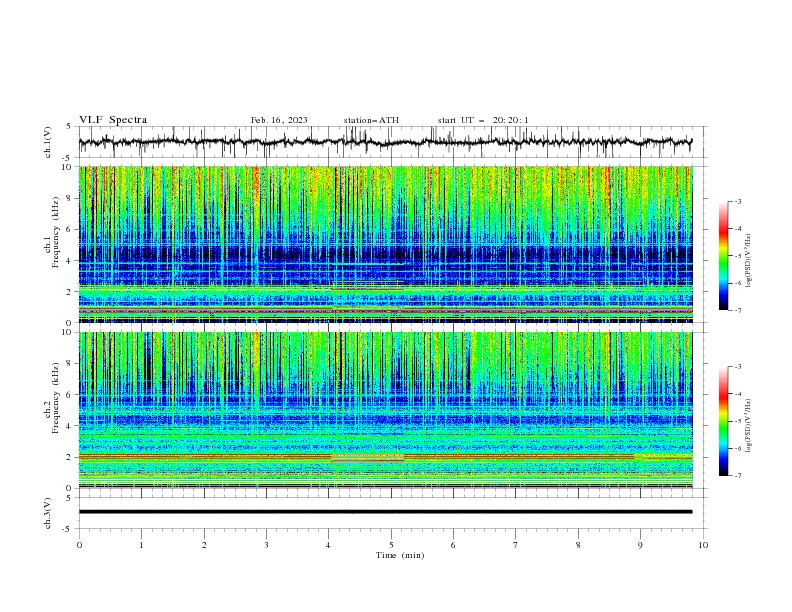Click the ch.1 color bar log(PSD) label
792x612 pixels.
pos(749,261)
